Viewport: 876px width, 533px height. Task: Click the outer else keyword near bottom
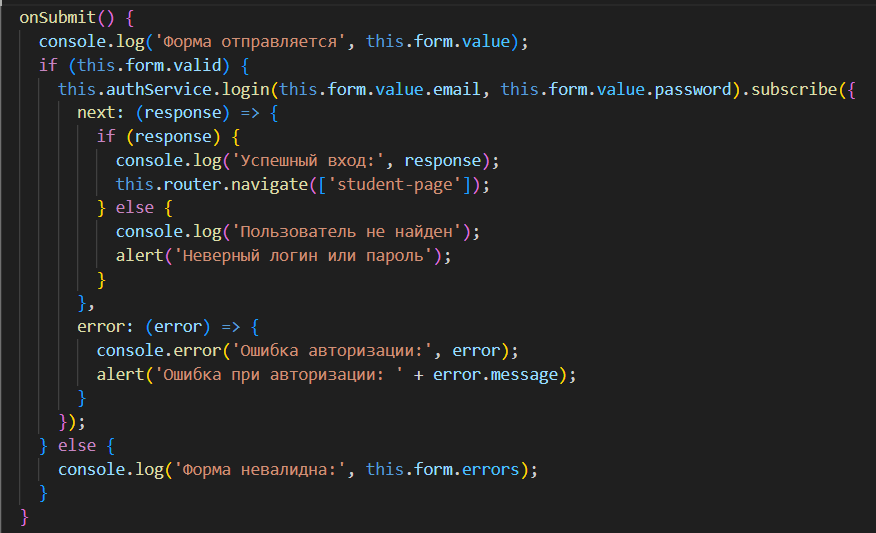[x=77, y=446]
